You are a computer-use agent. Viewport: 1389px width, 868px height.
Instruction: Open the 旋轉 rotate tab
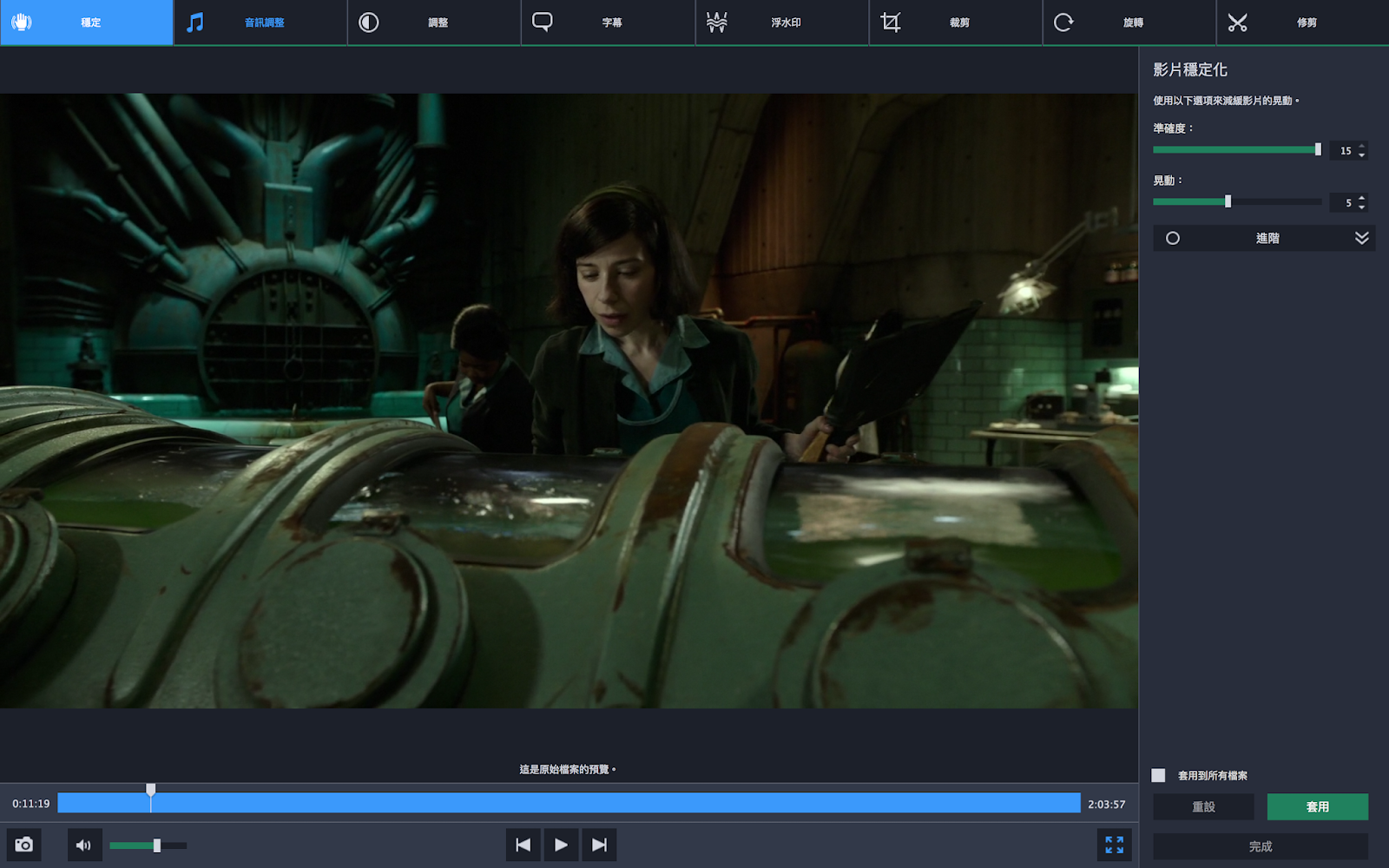tap(1129, 23)
